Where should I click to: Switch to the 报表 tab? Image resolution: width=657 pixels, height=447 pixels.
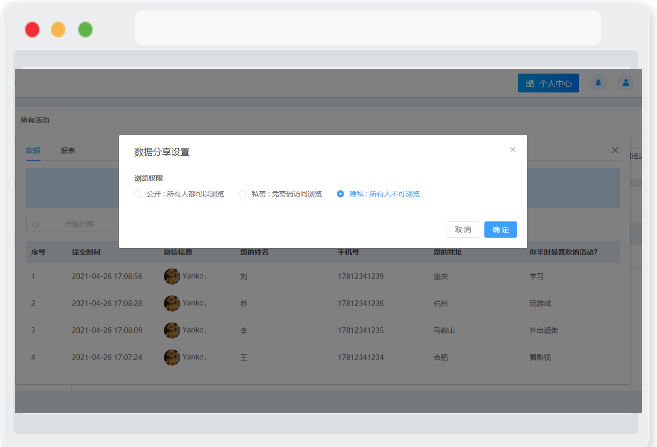(67, 150)
